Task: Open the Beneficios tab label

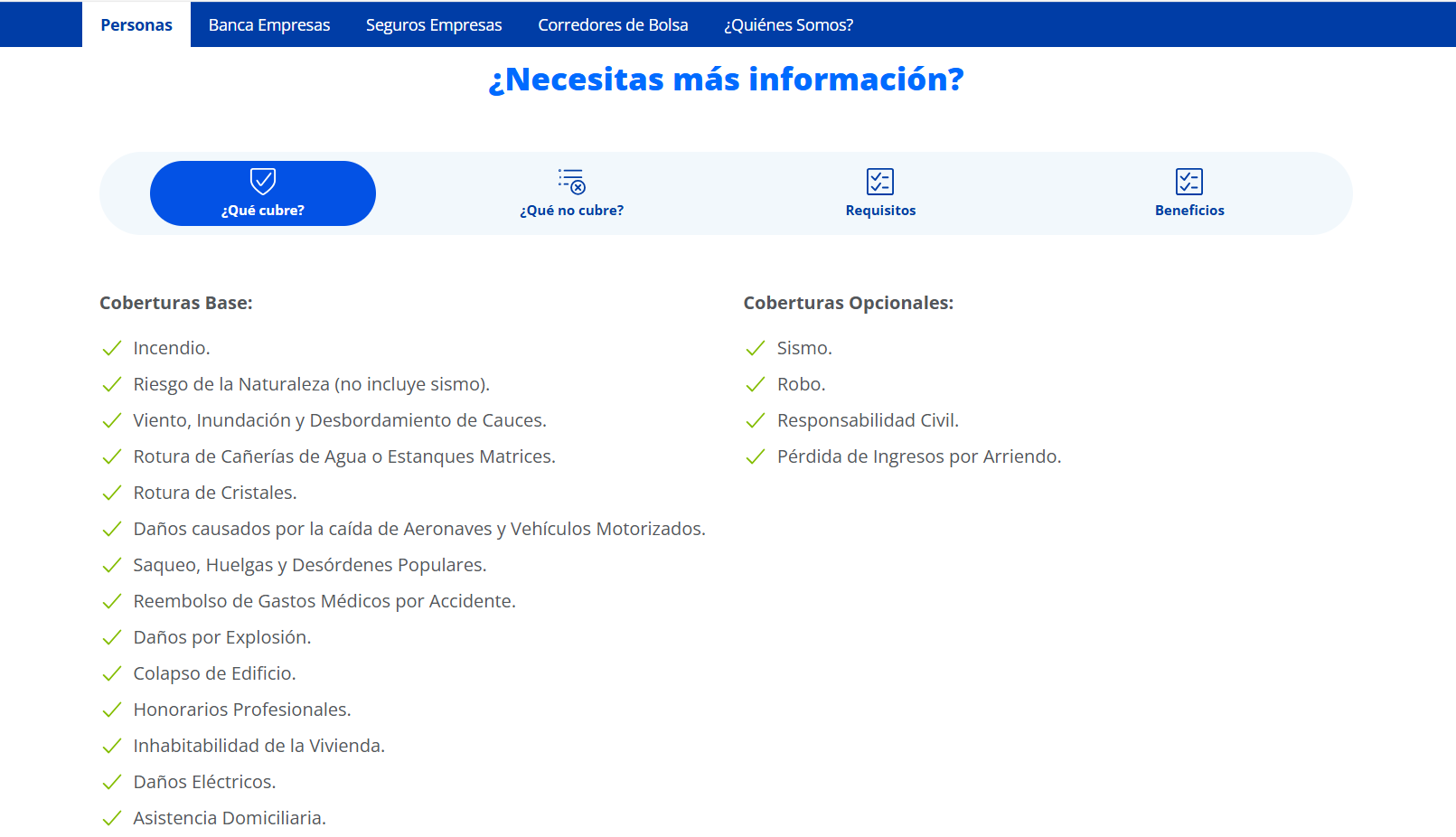Action: click(x=1189, y=211)
